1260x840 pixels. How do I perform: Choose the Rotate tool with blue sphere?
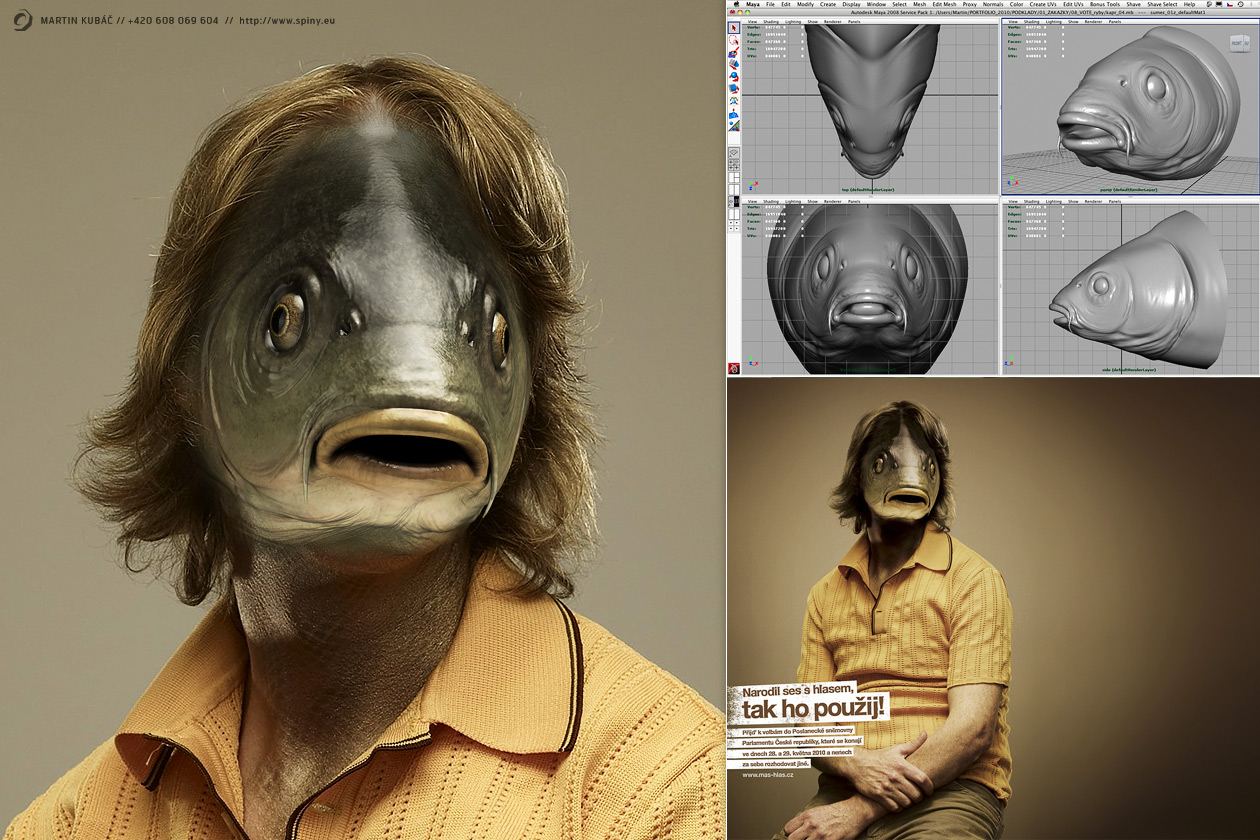tap(734, 77)
